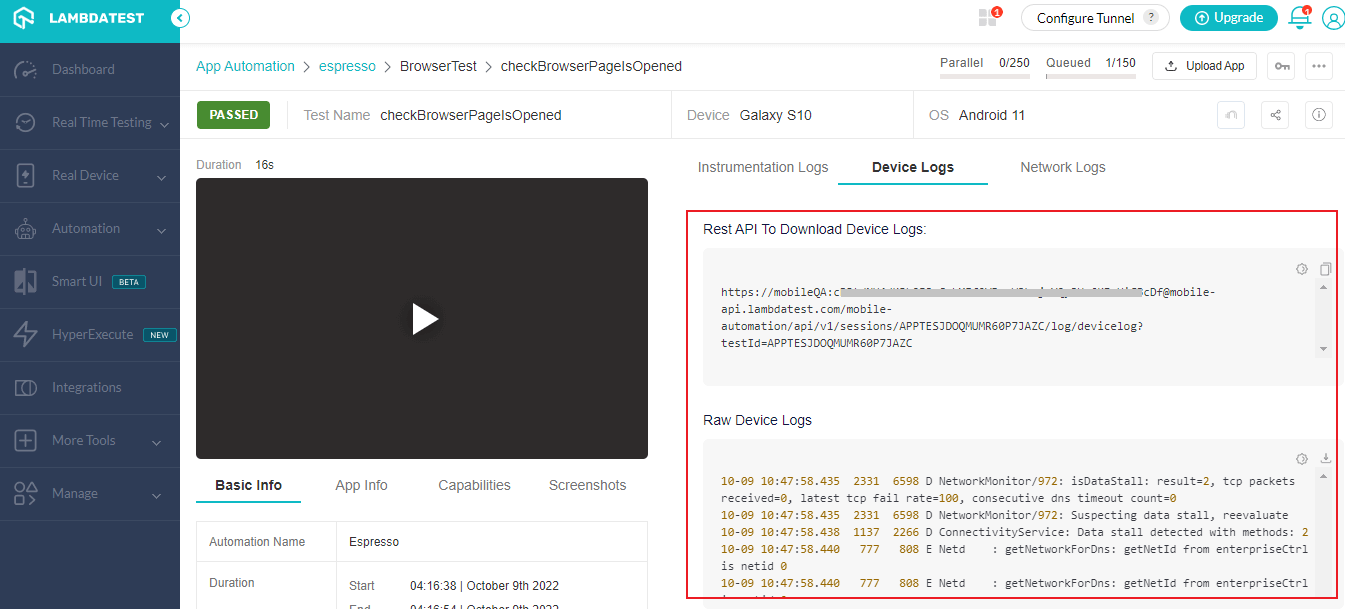This screenshot has width=1345, height=609.
Task: Copy the Rest API device log URL
Action: [x=1325, y=269]
